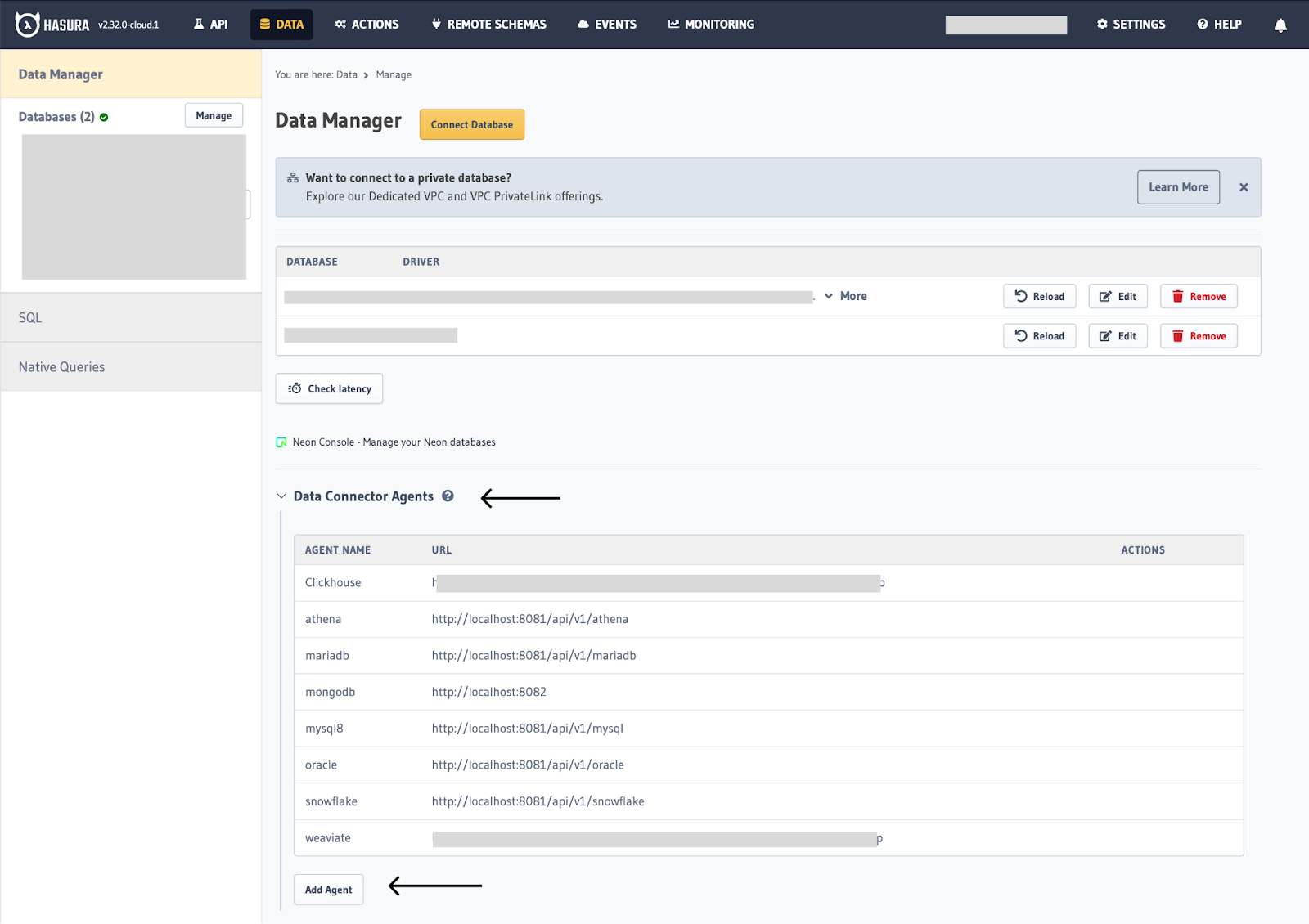This screenshot has width=1309, height=924.
Task: Open Neon Console manage databases link
Action: (394, 442)
